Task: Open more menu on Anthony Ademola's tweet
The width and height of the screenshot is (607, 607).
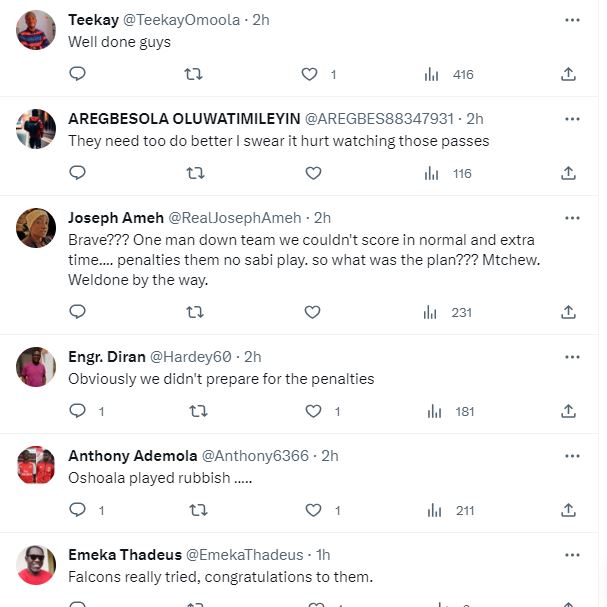Action: point(572,455)
